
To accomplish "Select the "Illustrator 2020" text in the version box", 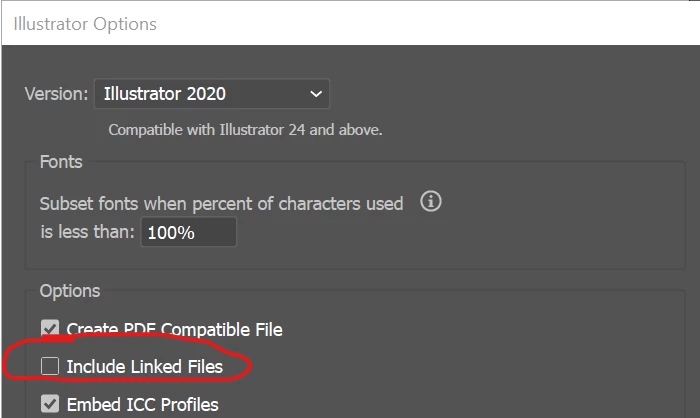I will click(x=165, y=94).
